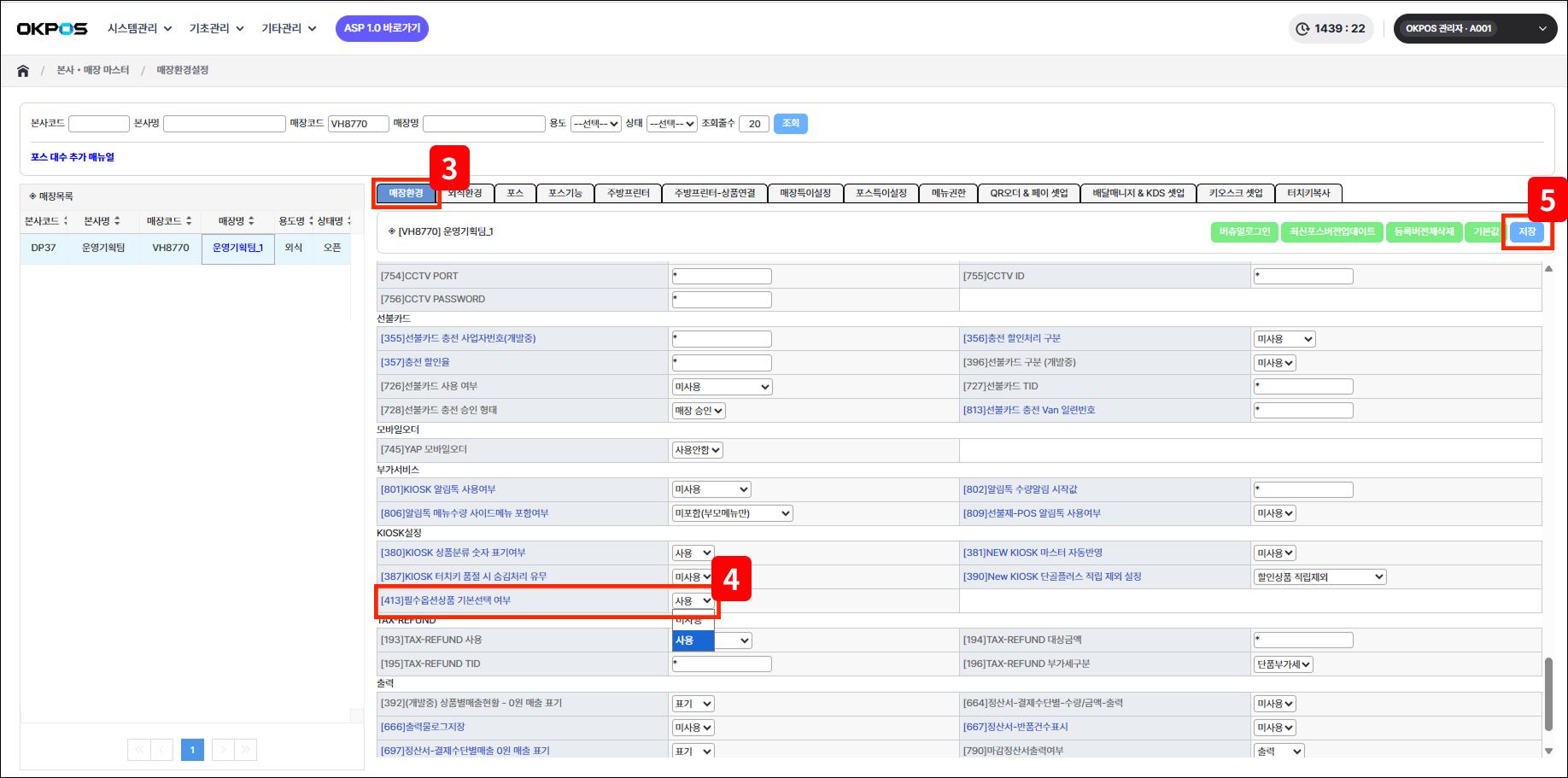Switch to the 주방프린터 tab
Viewport: 1568px width, 778px height.
tap(628, 193)
